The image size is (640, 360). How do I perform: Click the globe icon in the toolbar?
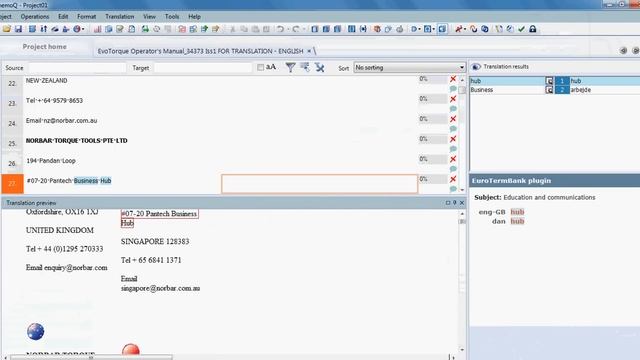(76, 29)
